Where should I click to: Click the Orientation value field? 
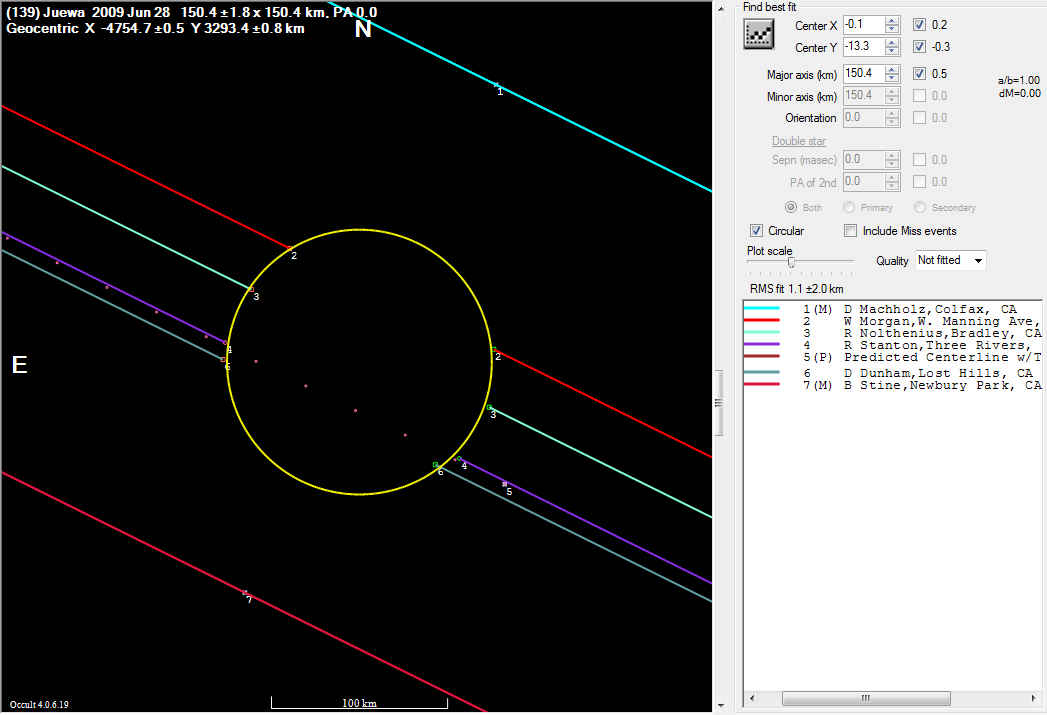tap(864, 117)
